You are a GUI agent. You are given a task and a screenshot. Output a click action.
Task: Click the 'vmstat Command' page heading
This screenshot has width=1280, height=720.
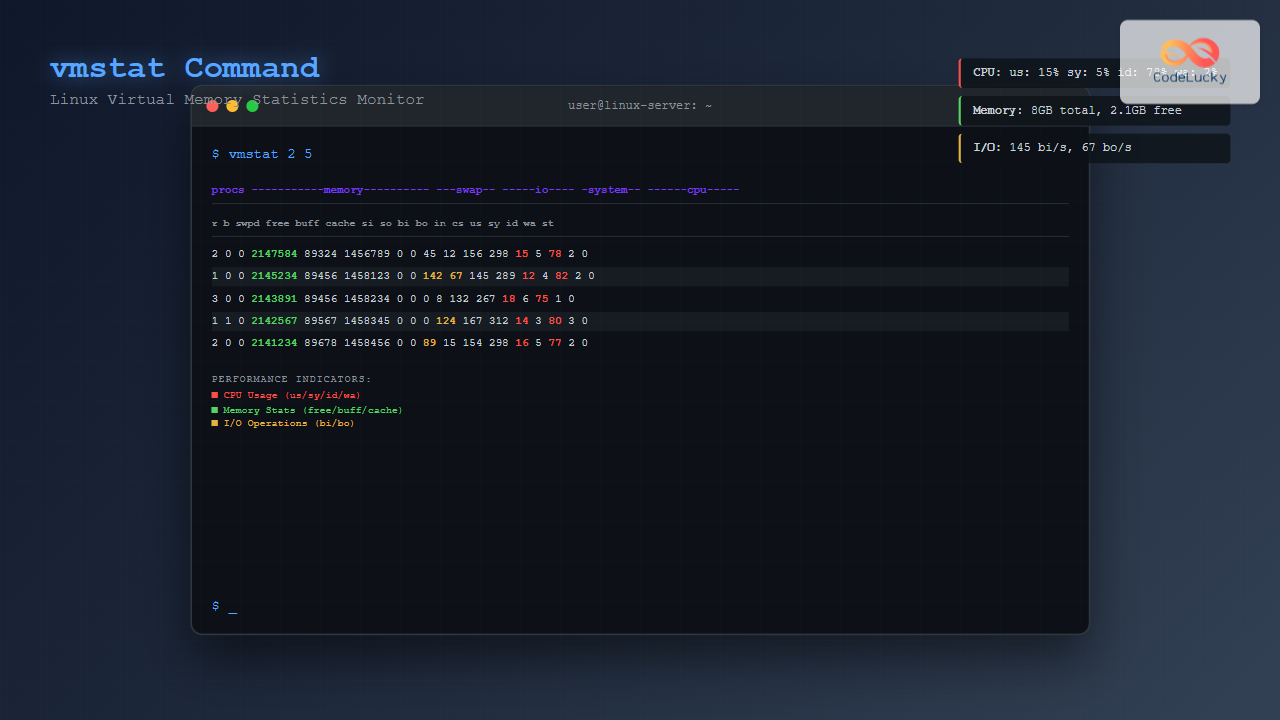[x=185, y=68]
